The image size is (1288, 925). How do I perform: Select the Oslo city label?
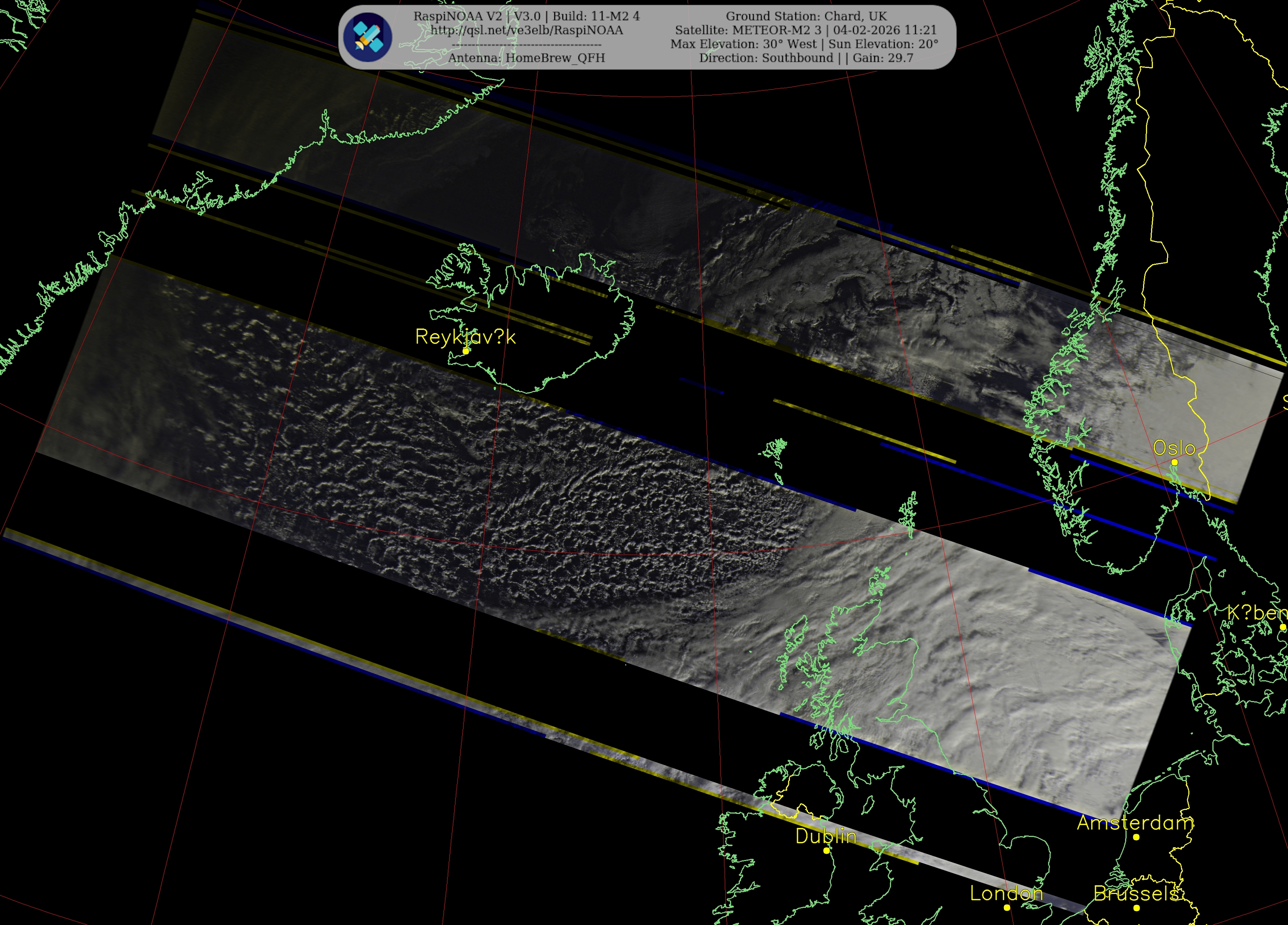pos(1174,448)
